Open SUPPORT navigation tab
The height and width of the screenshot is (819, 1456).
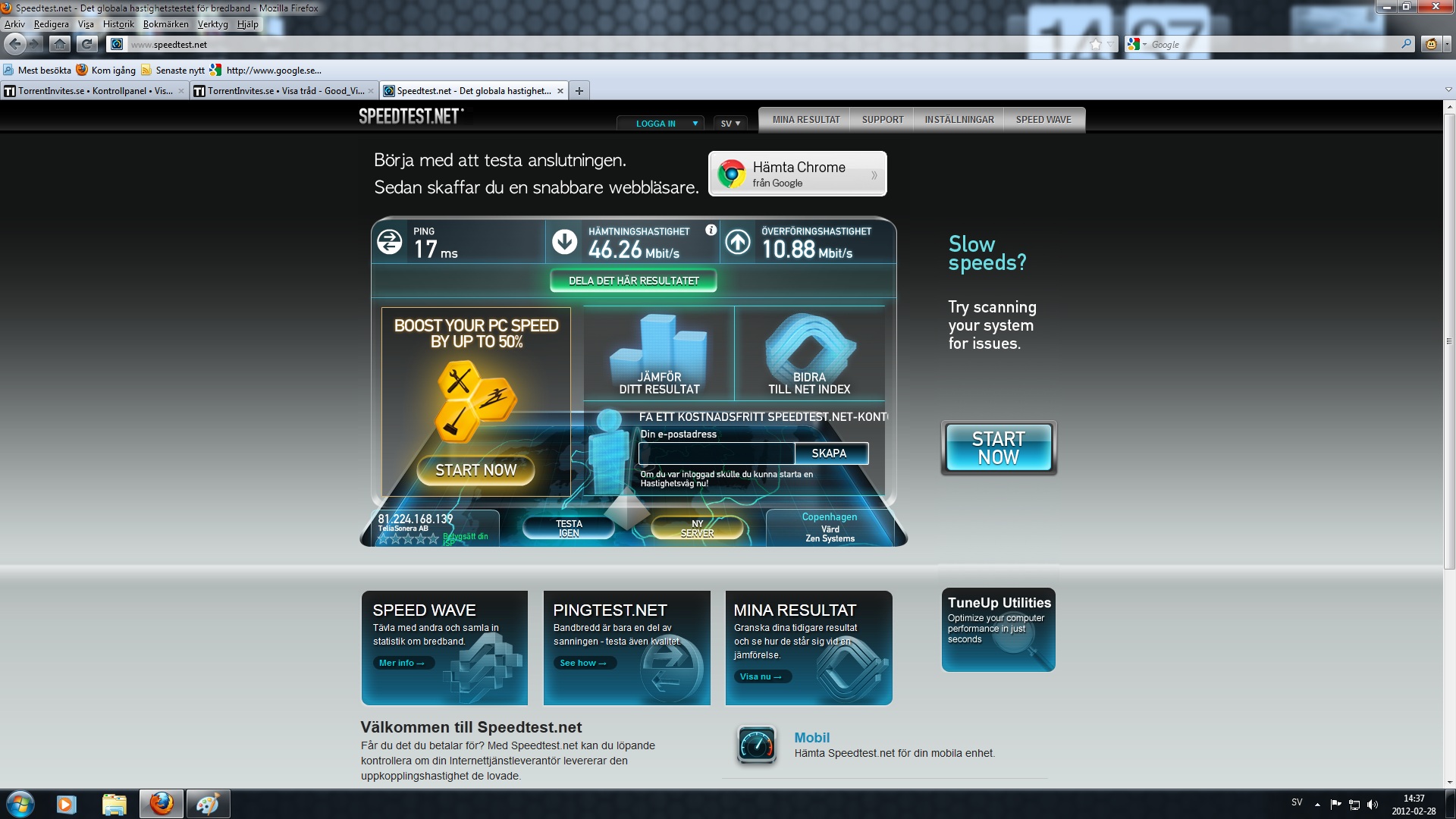tap(883, 120)
